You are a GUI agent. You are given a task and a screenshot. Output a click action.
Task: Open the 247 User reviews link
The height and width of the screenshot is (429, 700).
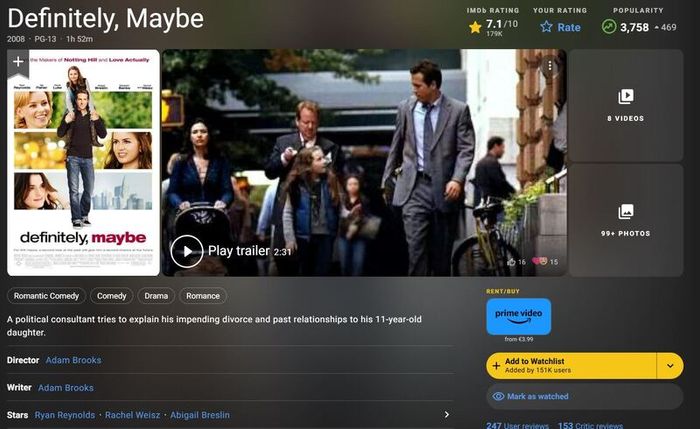(517, 425)
